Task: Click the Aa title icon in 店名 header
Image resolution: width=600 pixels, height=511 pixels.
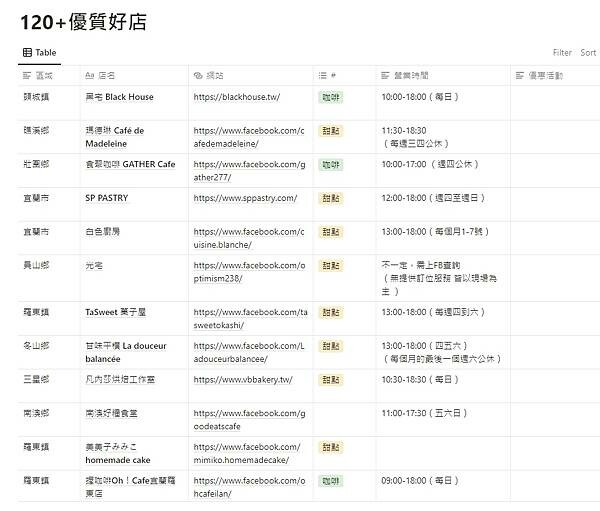Action: (89, 75)
